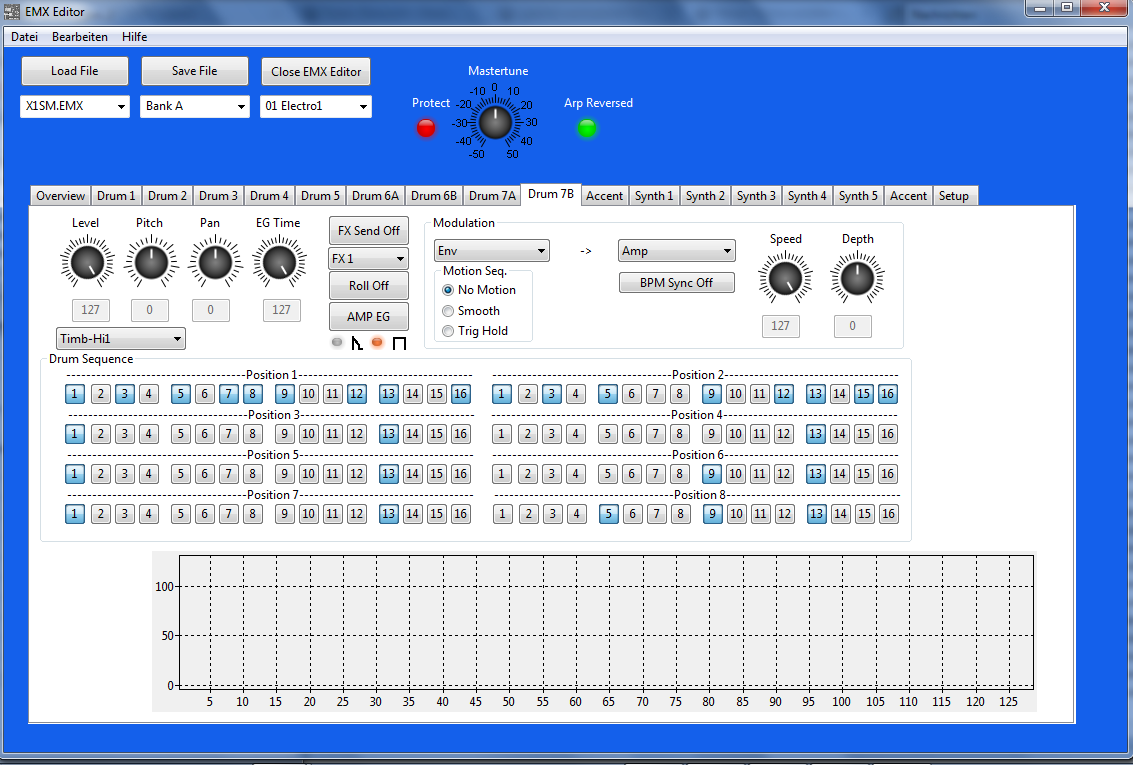Select the decay envelope shape icon

tap(357, 343)
